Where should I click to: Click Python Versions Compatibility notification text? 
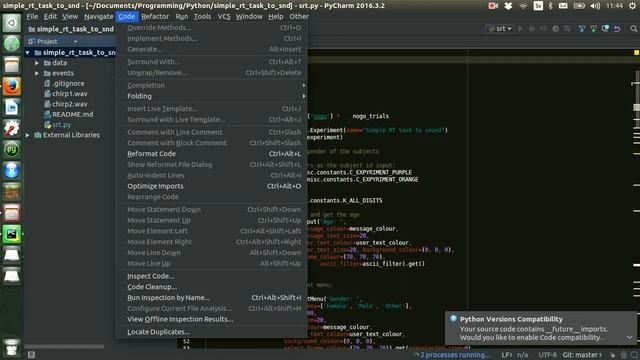[511, 319]
